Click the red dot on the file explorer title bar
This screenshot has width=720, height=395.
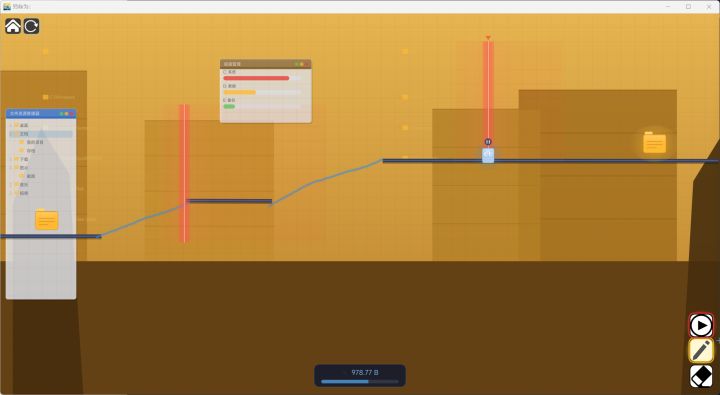(x=72, y=113)
